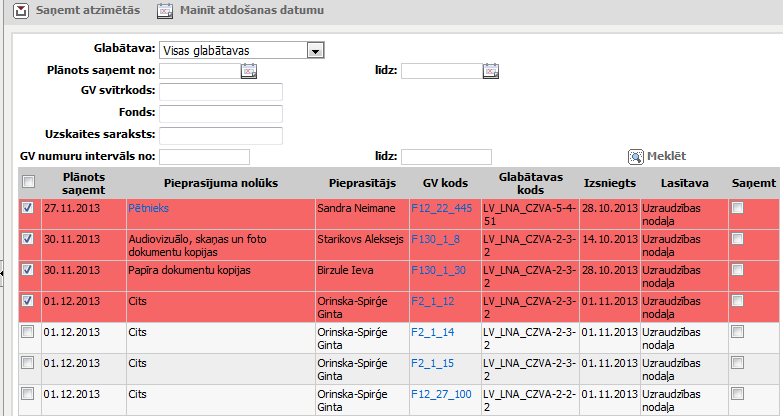
Task: Click the Uzskaites saraksts input field
Action: pos(220,135)
